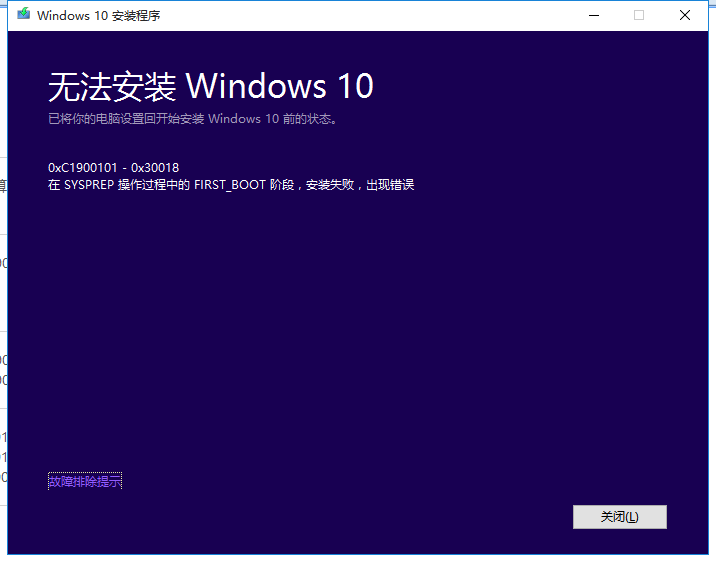Minimize the Windows 10 安装程序 window
This screenshot has height=562, width=716.
tap(594, 15)
